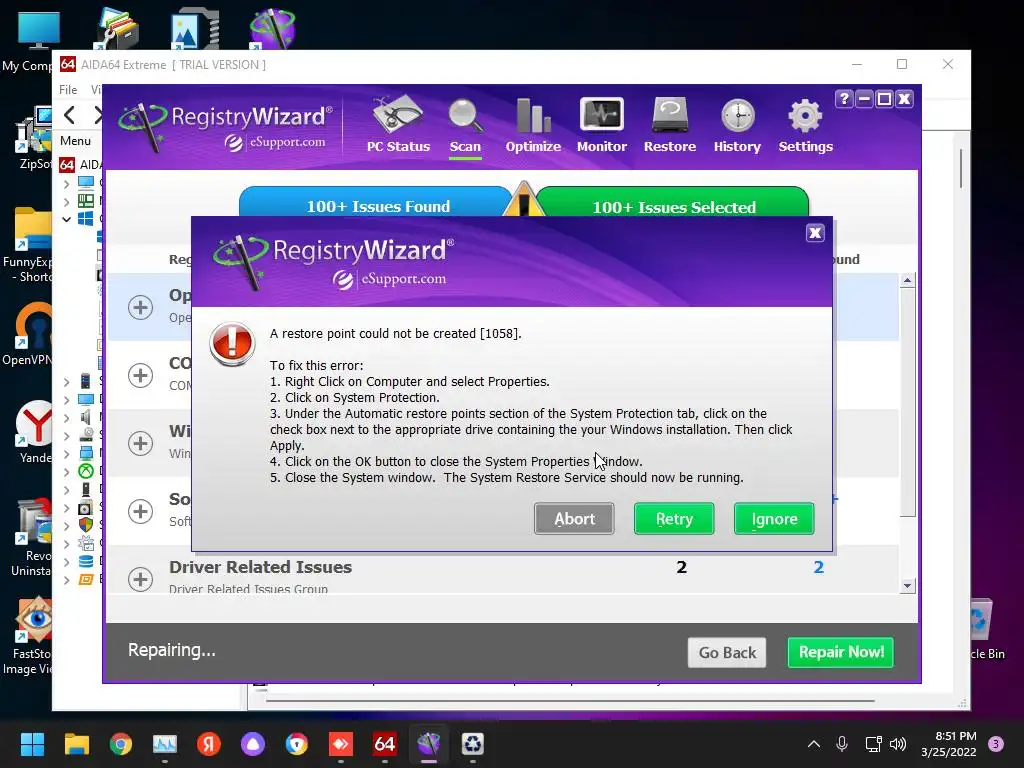The width and height of the screenshot is (1024, 768).
Task: Select the Menu tab in AIDA64
Action: coord(75,140)
